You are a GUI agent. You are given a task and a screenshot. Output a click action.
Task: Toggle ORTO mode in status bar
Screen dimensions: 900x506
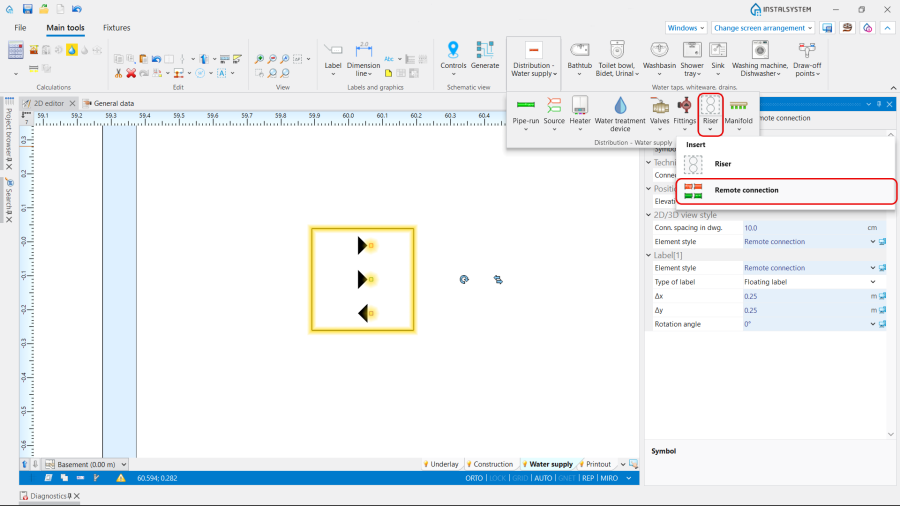[474, 478]
